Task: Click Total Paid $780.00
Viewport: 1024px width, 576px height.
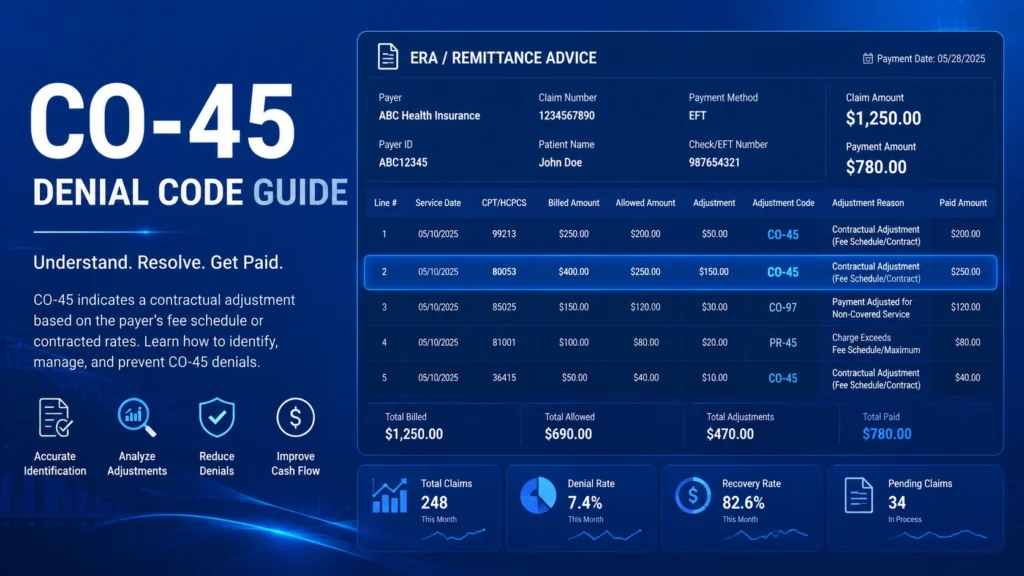Action: (886, 434)
